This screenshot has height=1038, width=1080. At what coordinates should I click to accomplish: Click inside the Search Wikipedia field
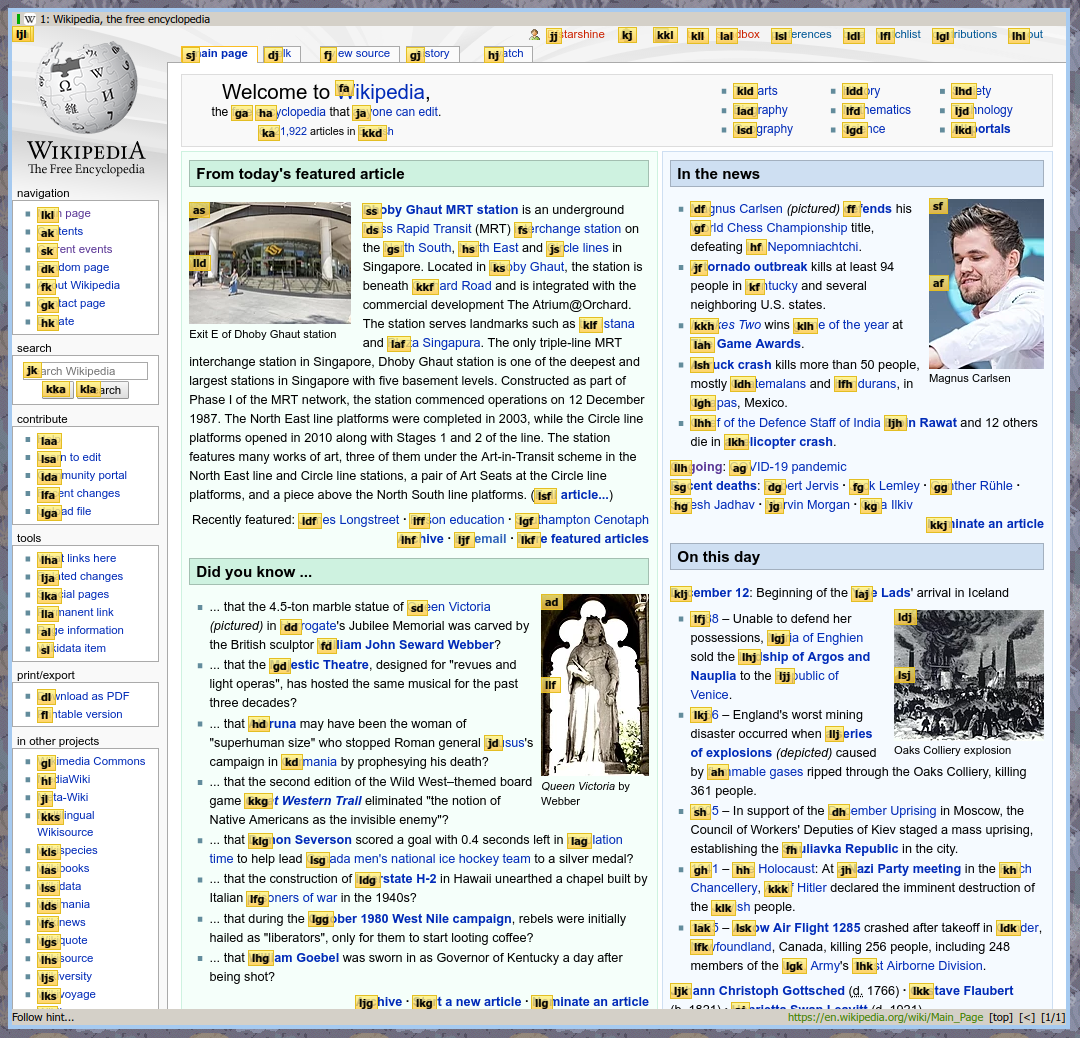click(85, 371)
